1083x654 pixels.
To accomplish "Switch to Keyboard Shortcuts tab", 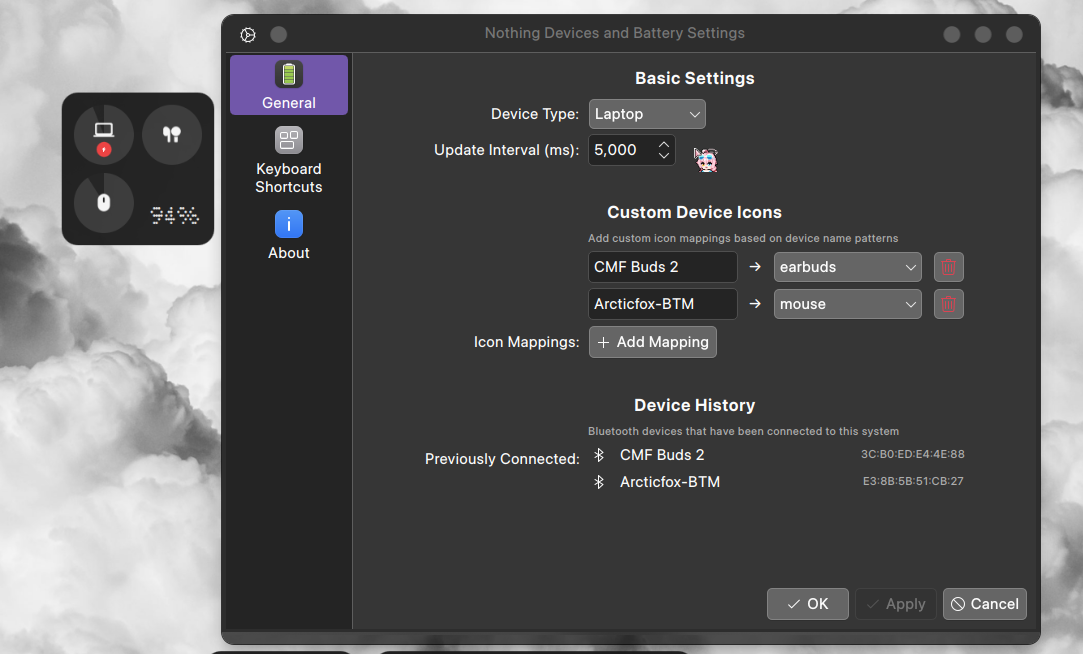I will click(x=289, y=161).
